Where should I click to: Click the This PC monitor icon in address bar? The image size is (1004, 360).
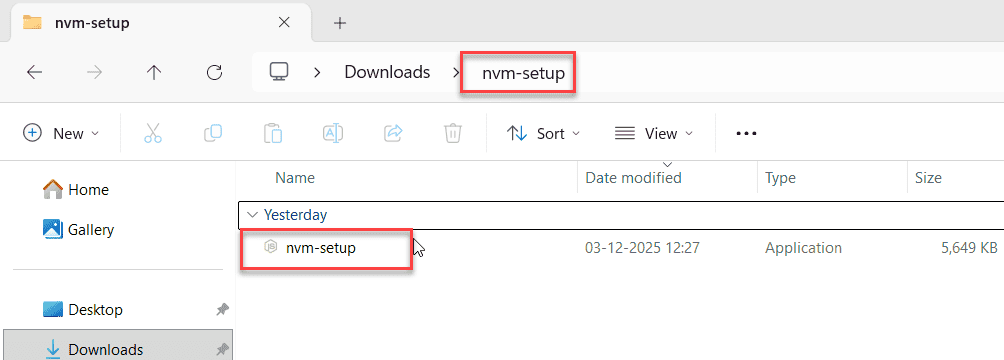(x=278, y=72)
